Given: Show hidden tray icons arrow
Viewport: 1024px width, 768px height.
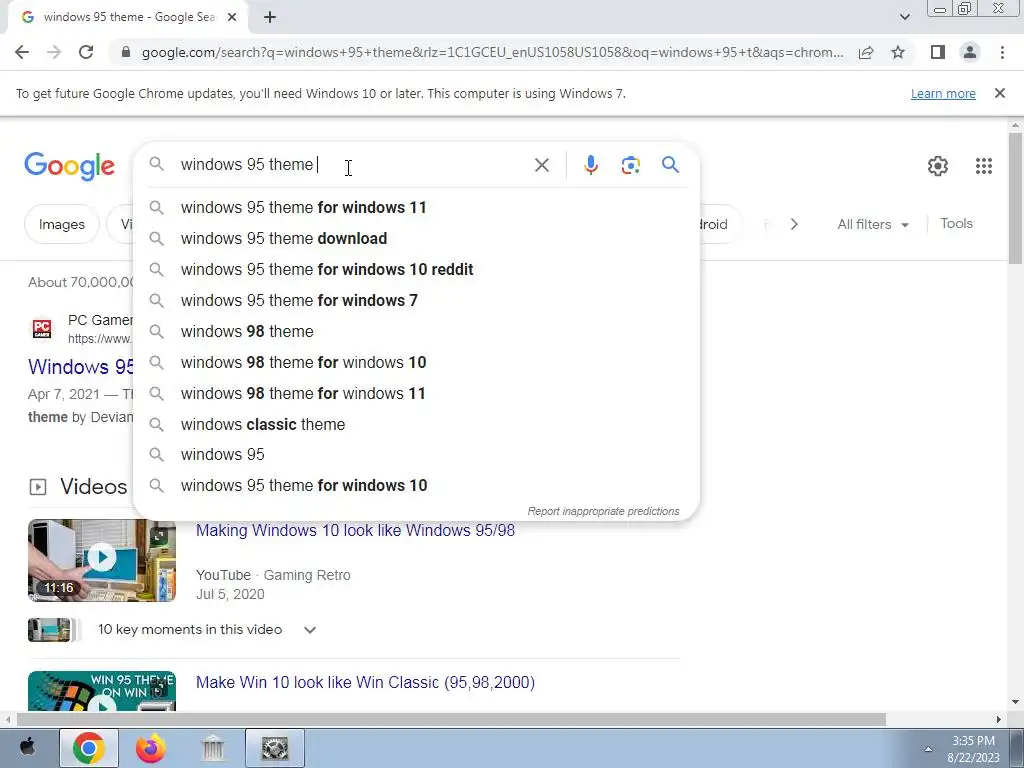Looking at the screenshot, I should click(x=928, y=749).
